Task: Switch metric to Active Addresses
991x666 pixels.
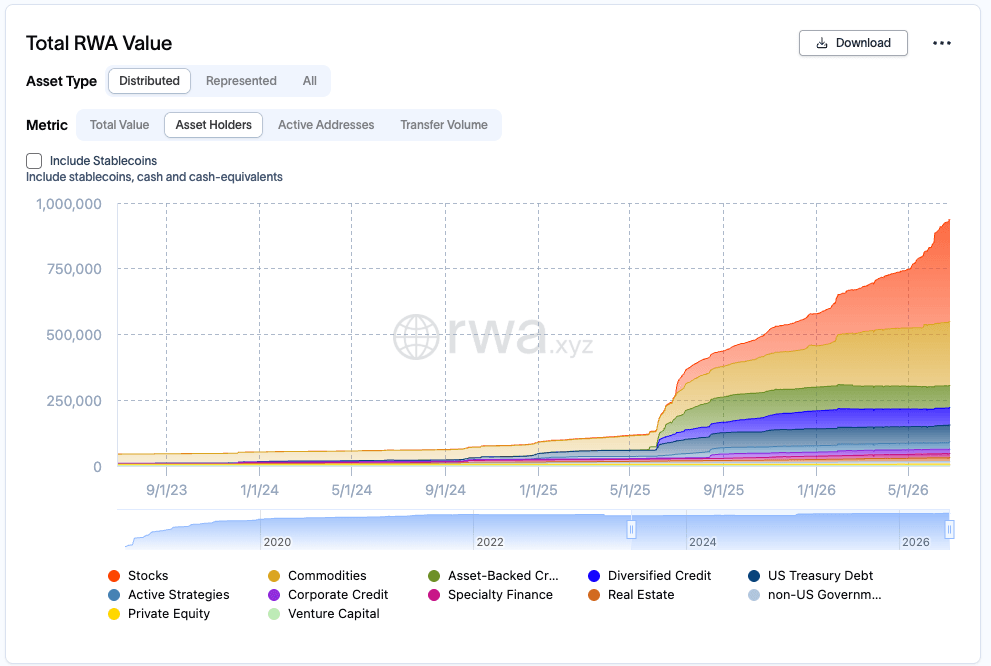Action: [326, 125]
